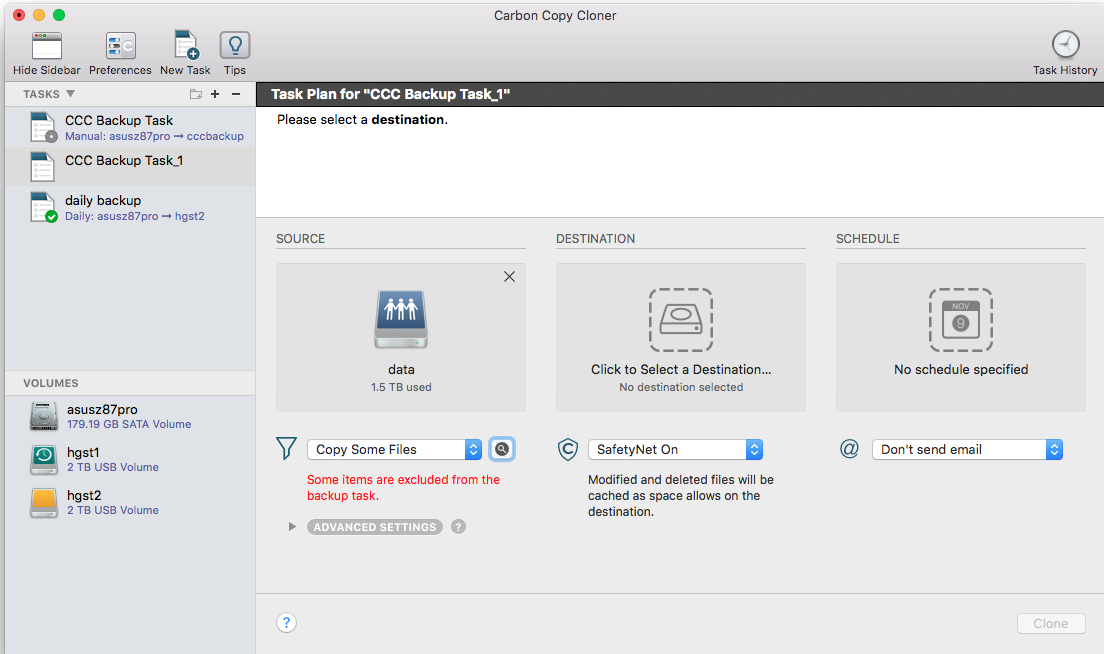1104x654 pixels.
Task: Click the orange hgst2 drive icon
Action: (44, 503)
